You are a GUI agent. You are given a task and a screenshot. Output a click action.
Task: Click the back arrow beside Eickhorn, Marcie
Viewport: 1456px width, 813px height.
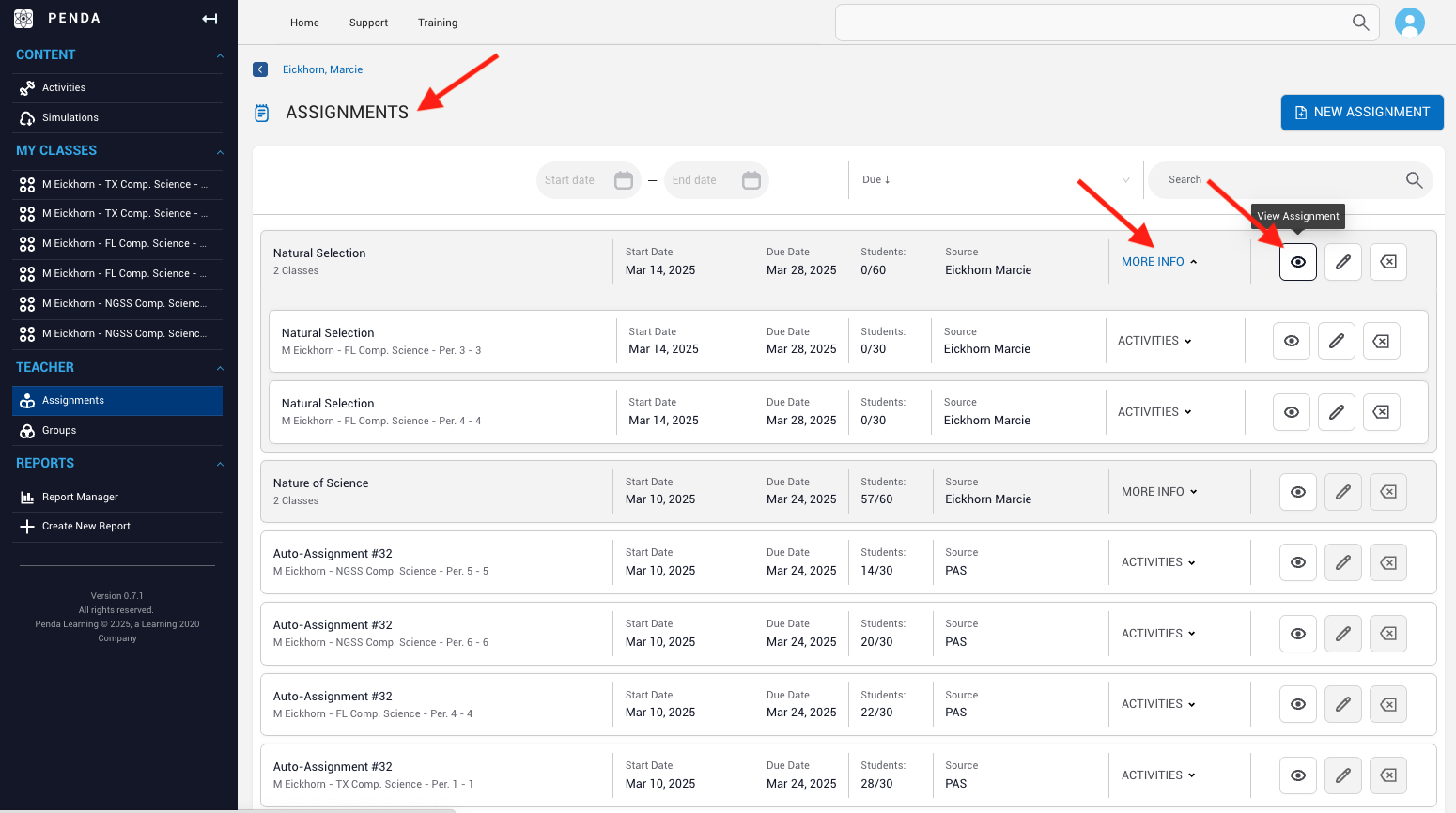tap(260, 69)
